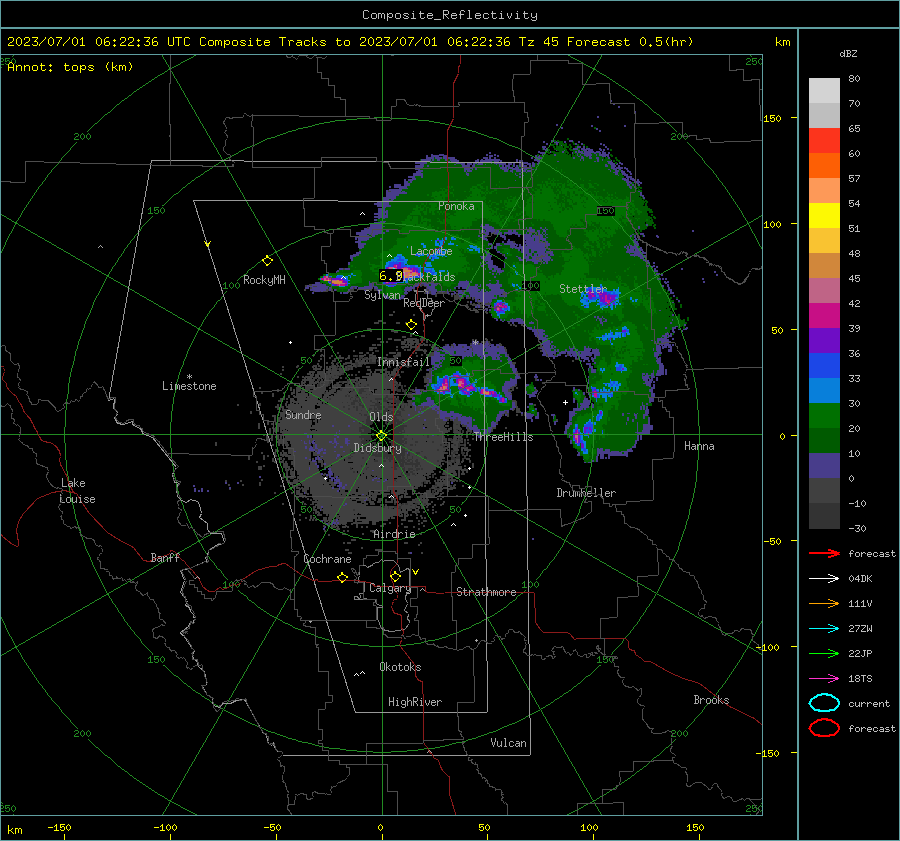This screenshot has height=841, width=900.
Task: Click the Cochrane town label
Action: 327,559
